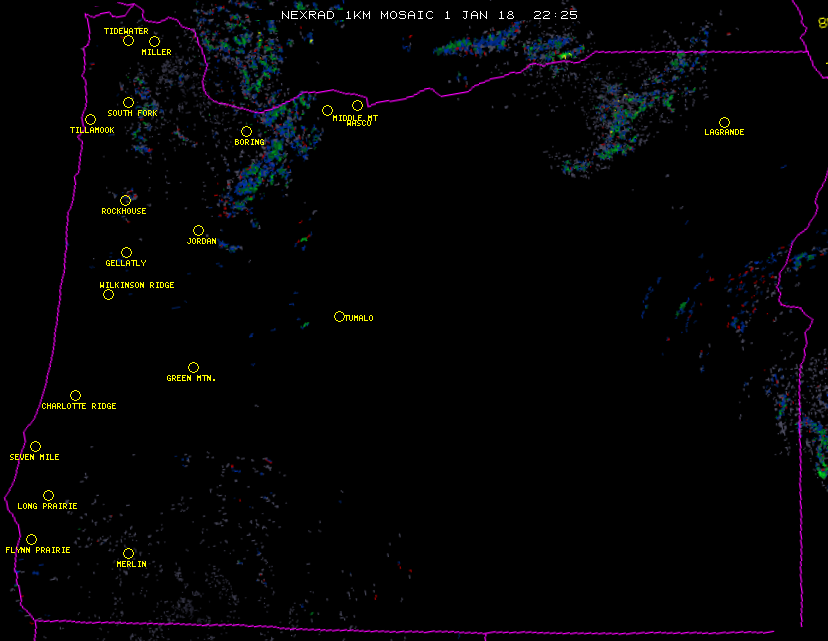Screen dimensions: 828x641
Task: Select the Charlotte Ridge station marker
Action: [x=75, y=395]
